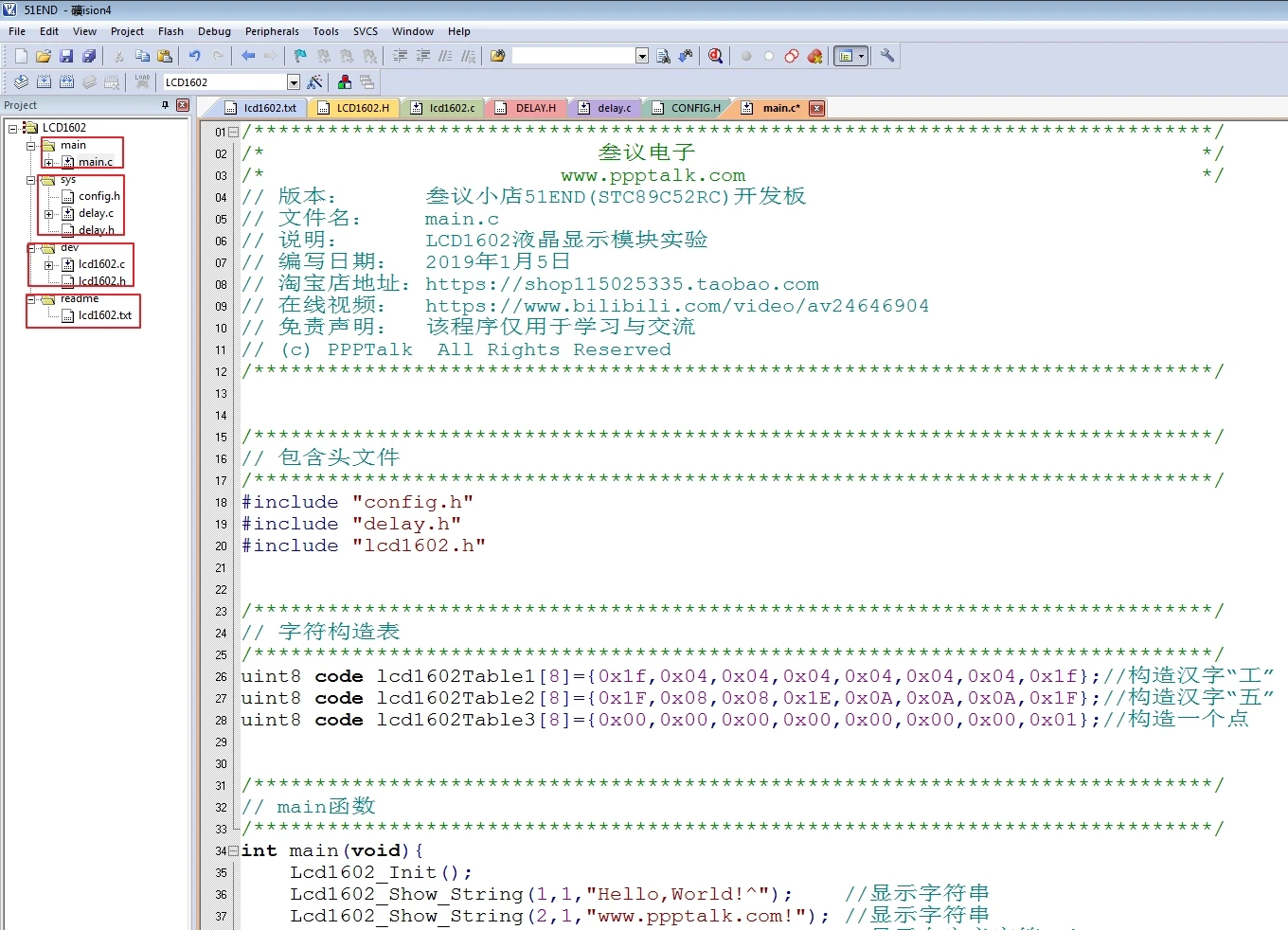
Task: Open Manage Components colored blocks icon
Action: [x=345, y=82]
